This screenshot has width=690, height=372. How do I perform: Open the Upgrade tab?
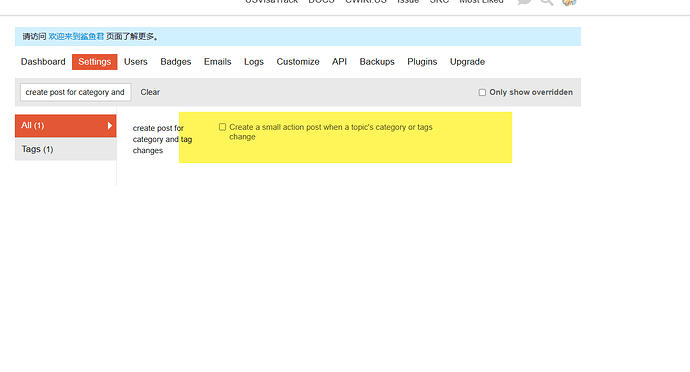pyautogui.click(x=467, y=62)
